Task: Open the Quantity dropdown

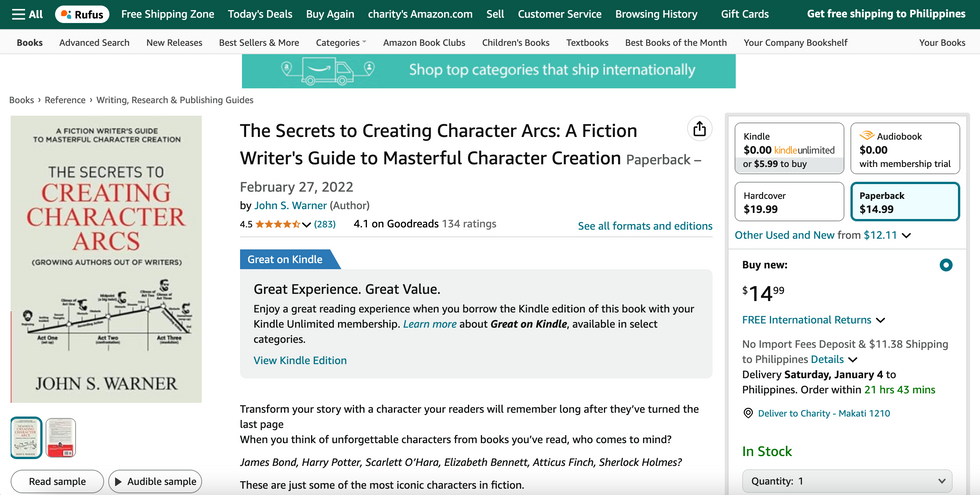Action: (846, 481)
